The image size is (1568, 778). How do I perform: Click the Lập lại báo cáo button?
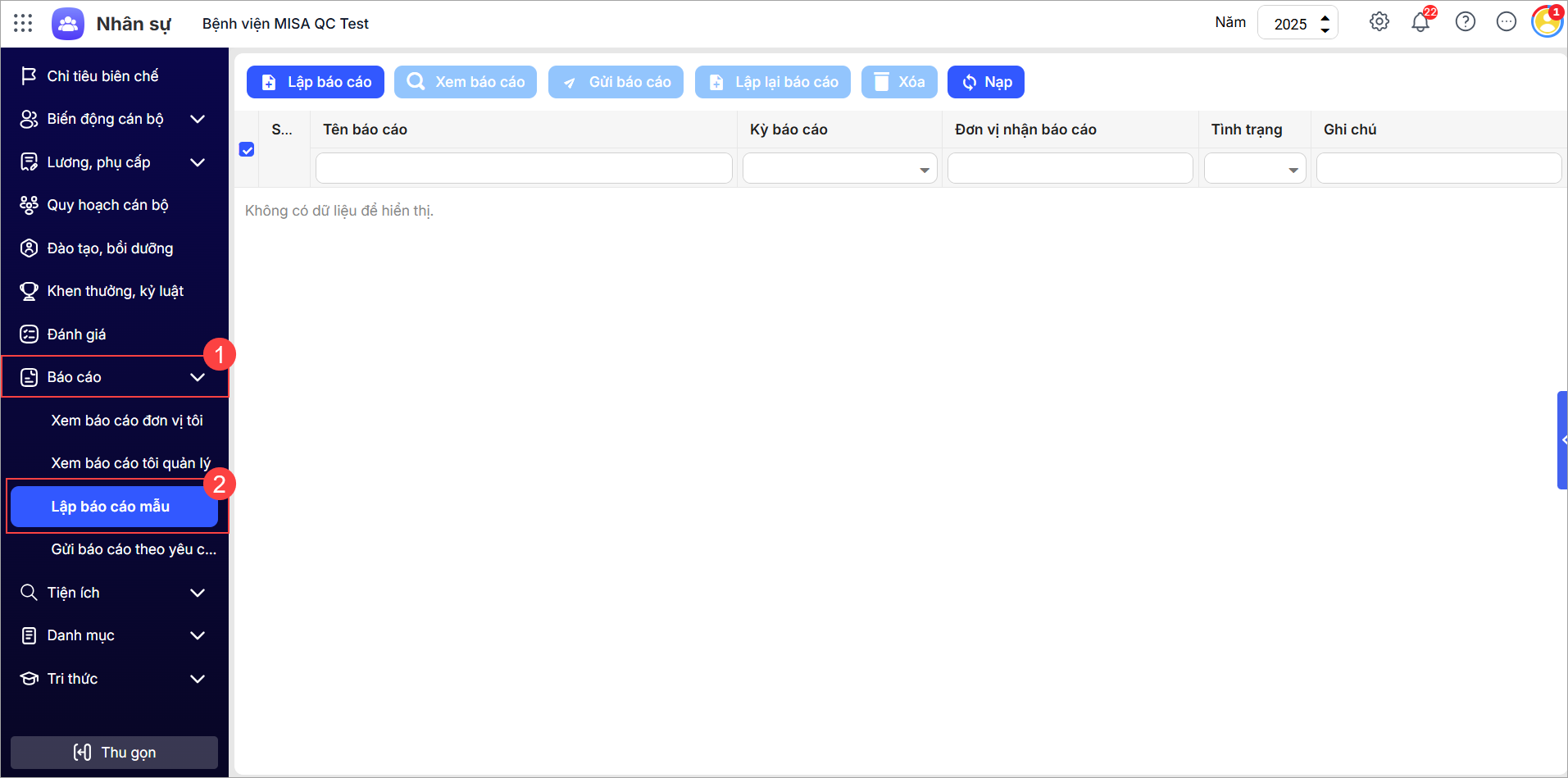pyautogui.click(x=773, y=82)
